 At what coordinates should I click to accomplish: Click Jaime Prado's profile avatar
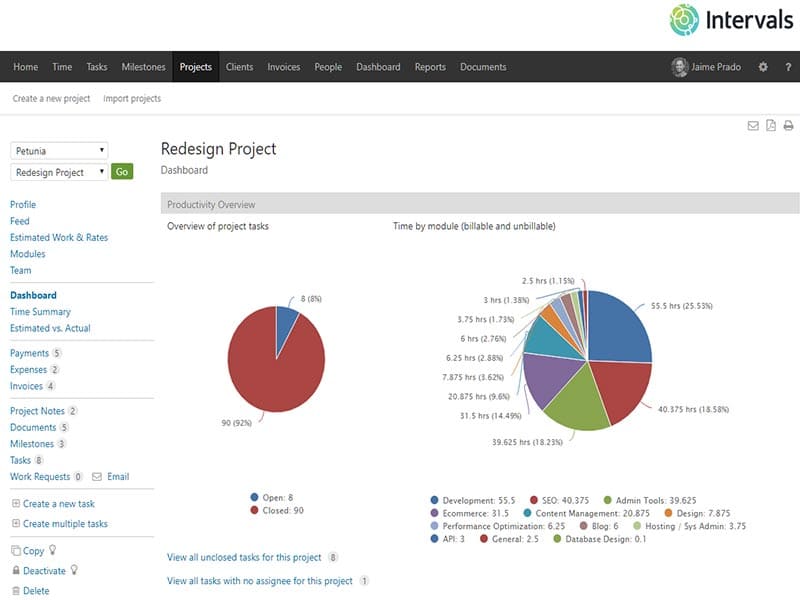(x=680, y=67)
